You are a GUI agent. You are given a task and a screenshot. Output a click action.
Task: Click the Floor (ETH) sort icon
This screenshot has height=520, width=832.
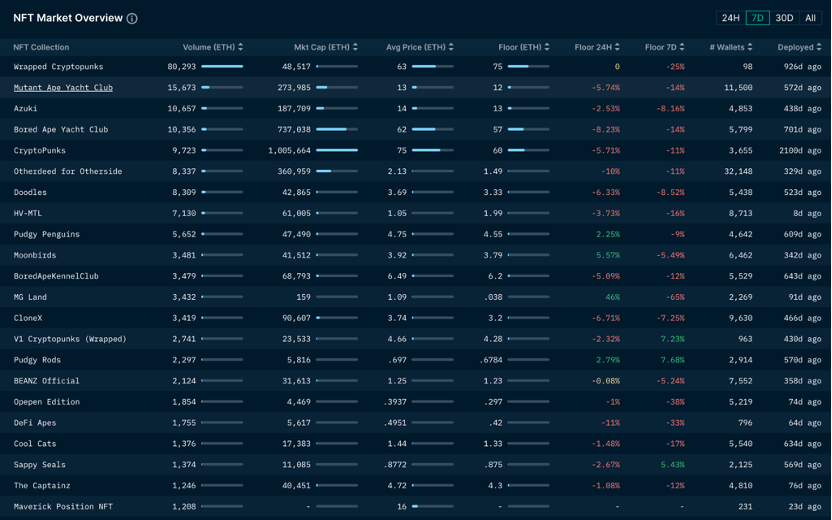pos(548,47)
